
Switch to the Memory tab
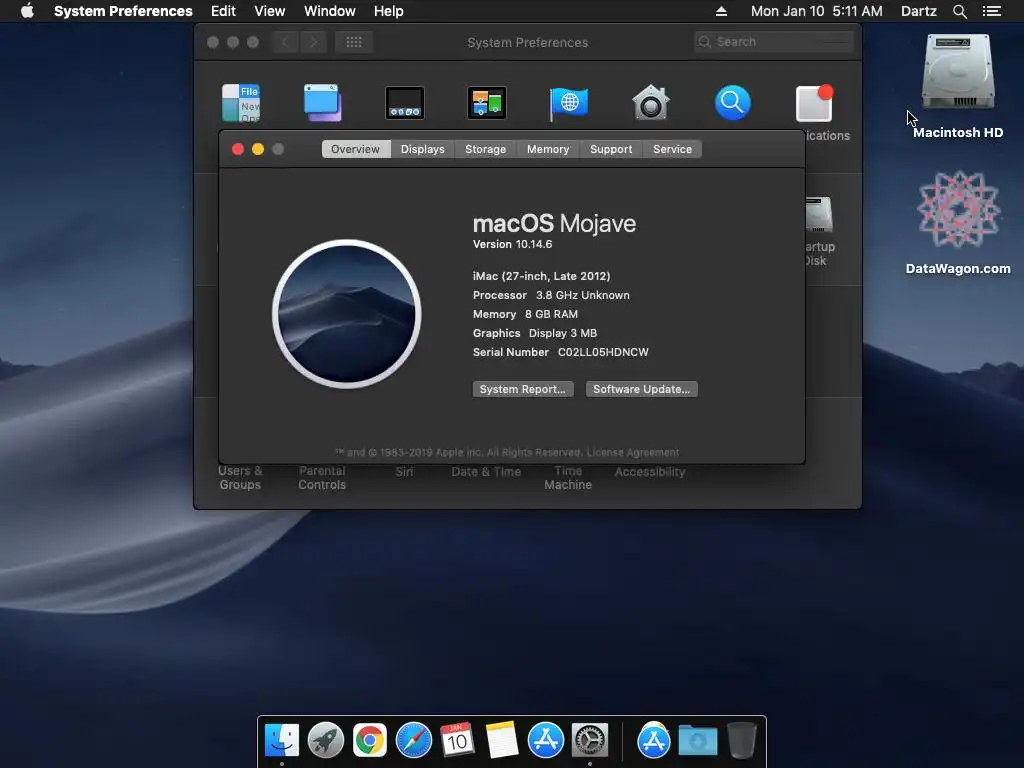click(x=548, y=149)
